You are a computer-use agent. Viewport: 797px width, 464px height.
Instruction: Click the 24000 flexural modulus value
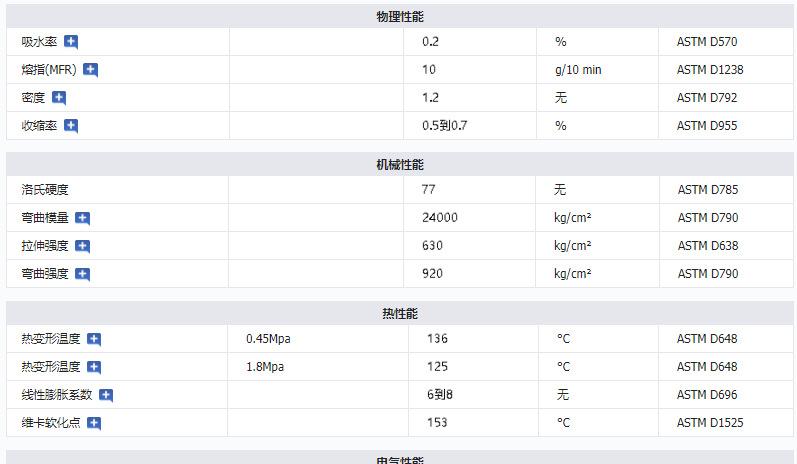pos(440,218)
